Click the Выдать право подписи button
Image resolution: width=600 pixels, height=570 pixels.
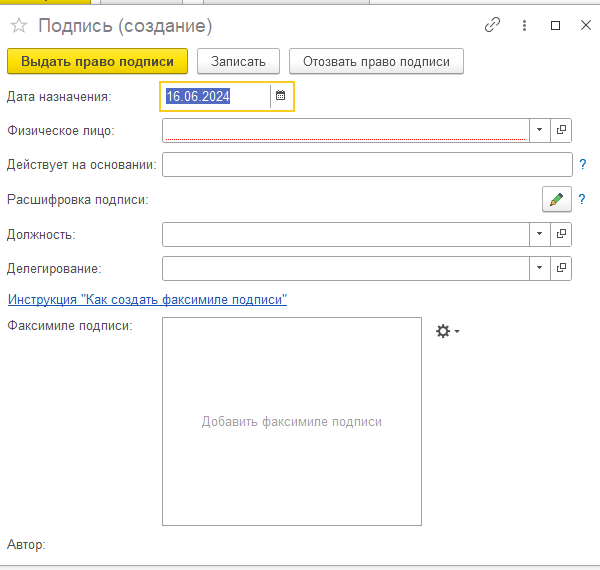coord(97,61)
